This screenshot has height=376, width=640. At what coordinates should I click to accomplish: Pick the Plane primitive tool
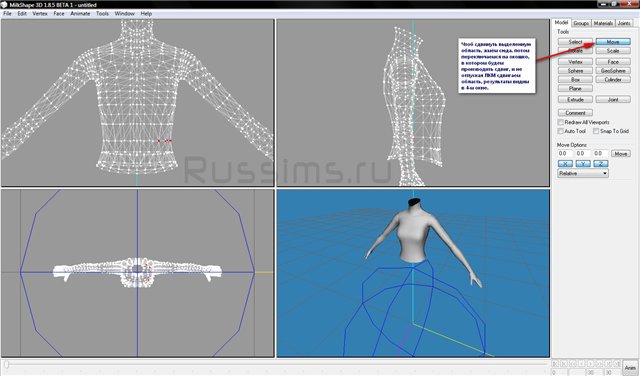575,89
